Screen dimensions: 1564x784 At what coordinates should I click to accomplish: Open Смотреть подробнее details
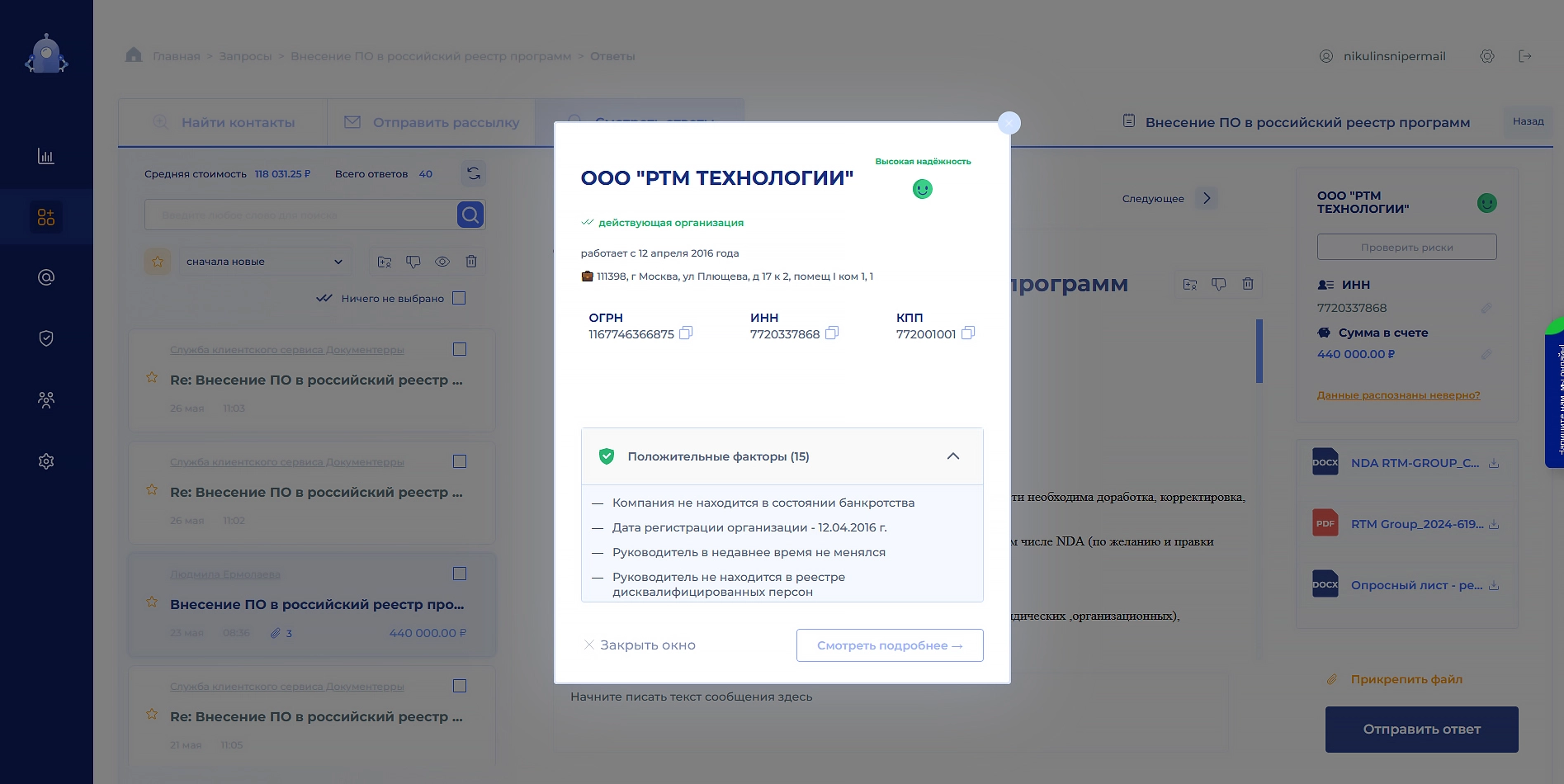pyautogui.click(x=890, y=645)
